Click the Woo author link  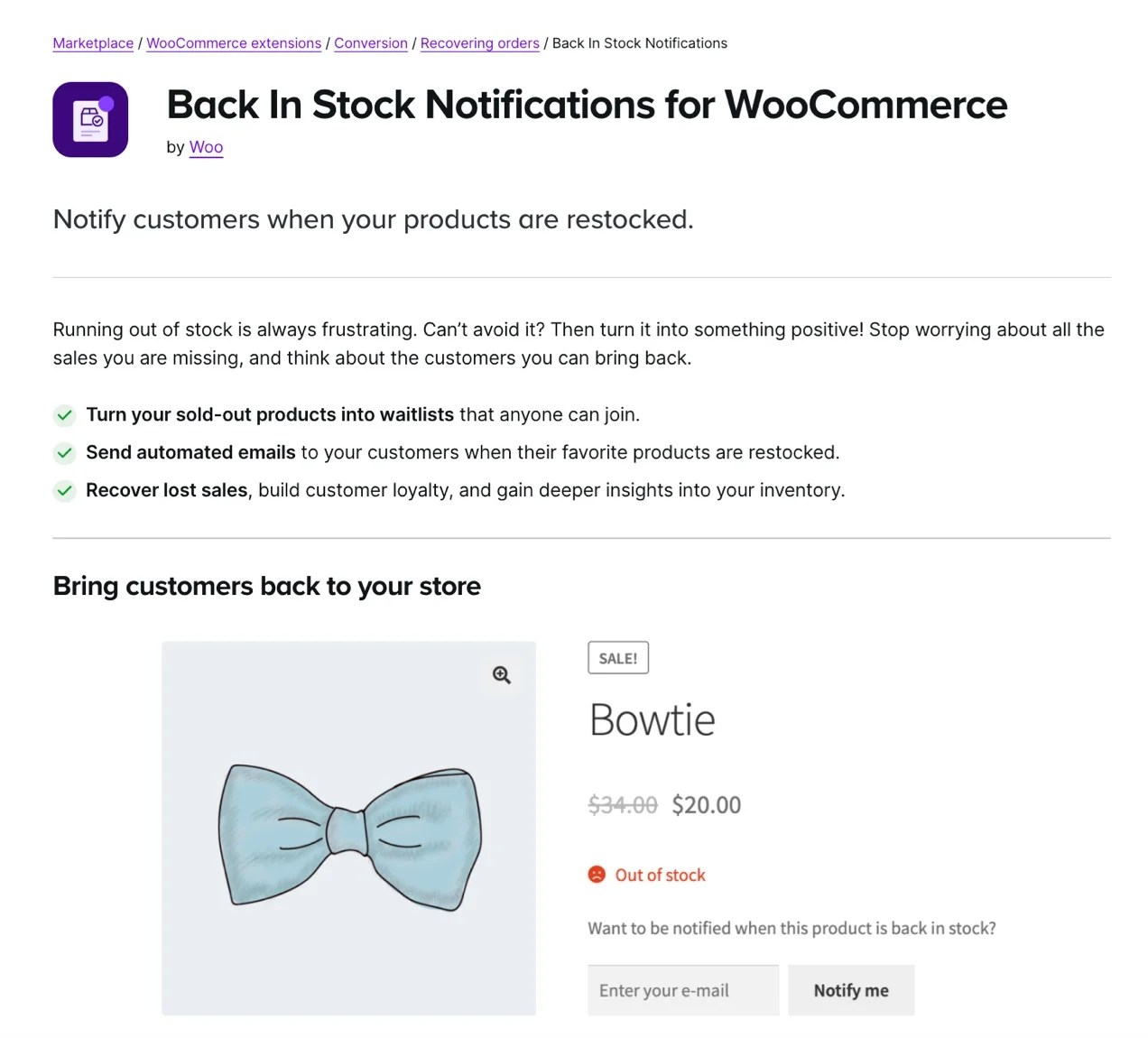(206, 146)
